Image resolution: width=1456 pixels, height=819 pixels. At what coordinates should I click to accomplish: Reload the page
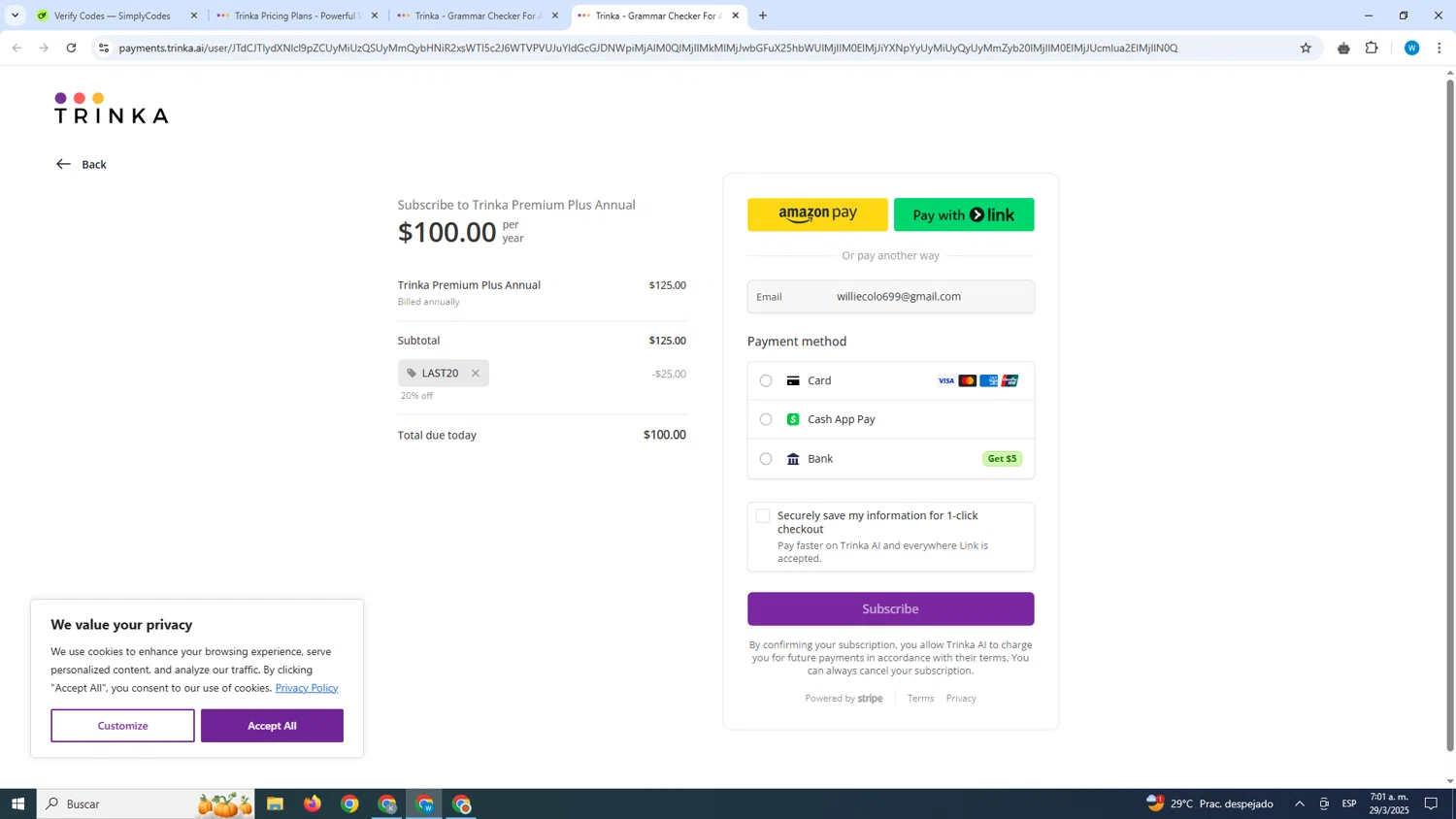72,48
